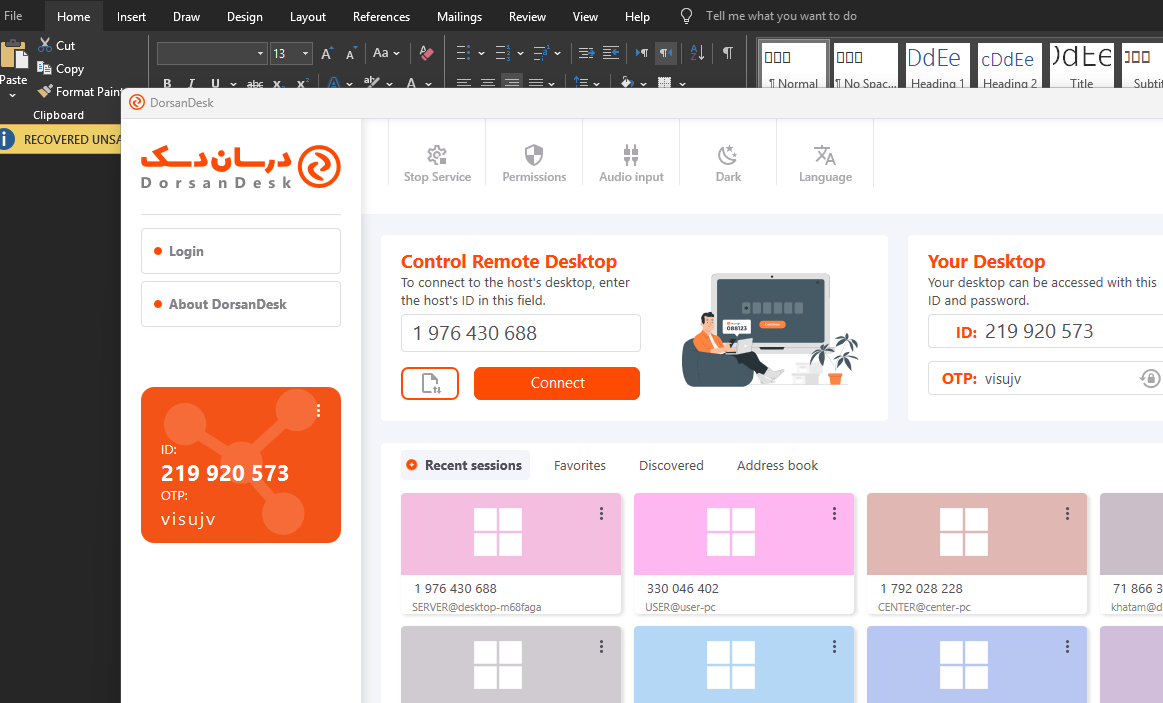Clear all formatting with eraser icon
The width and height of the screenshot is (1163, 703).
(x=426, y=53)
